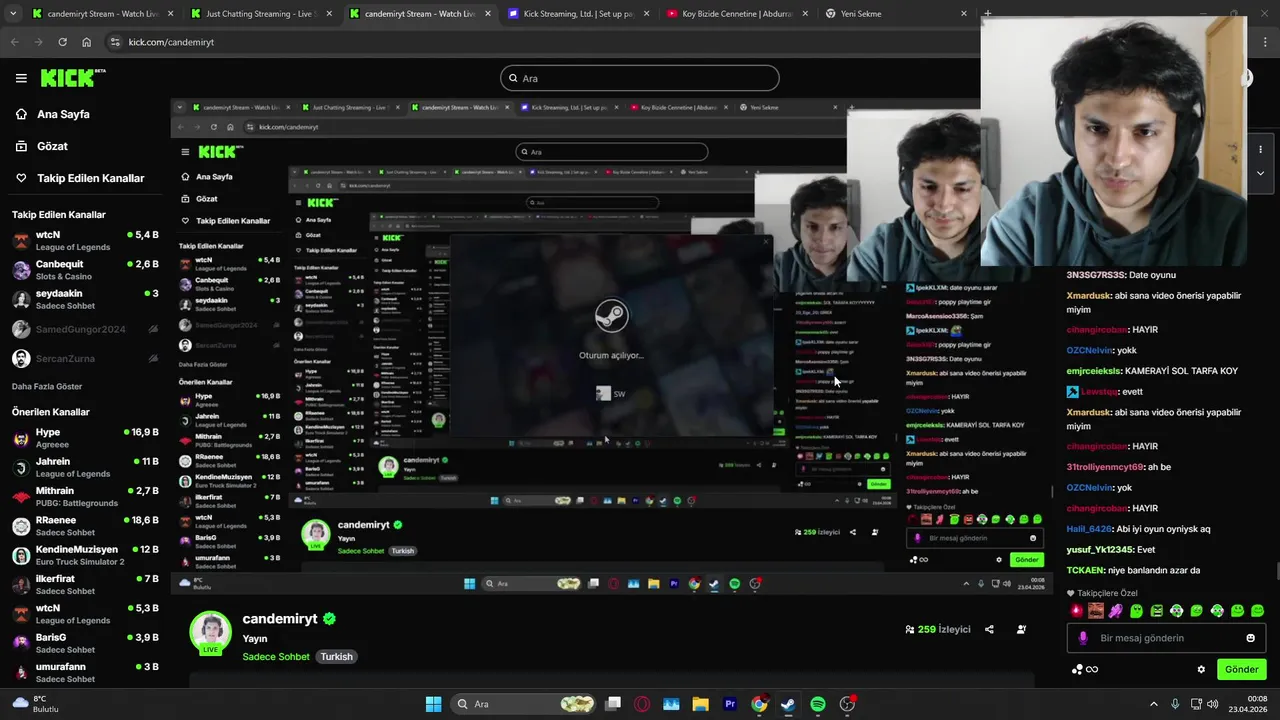1280x720 pixels.
Task: Open BarisG League of Legends channel
Action: point(85,643)
